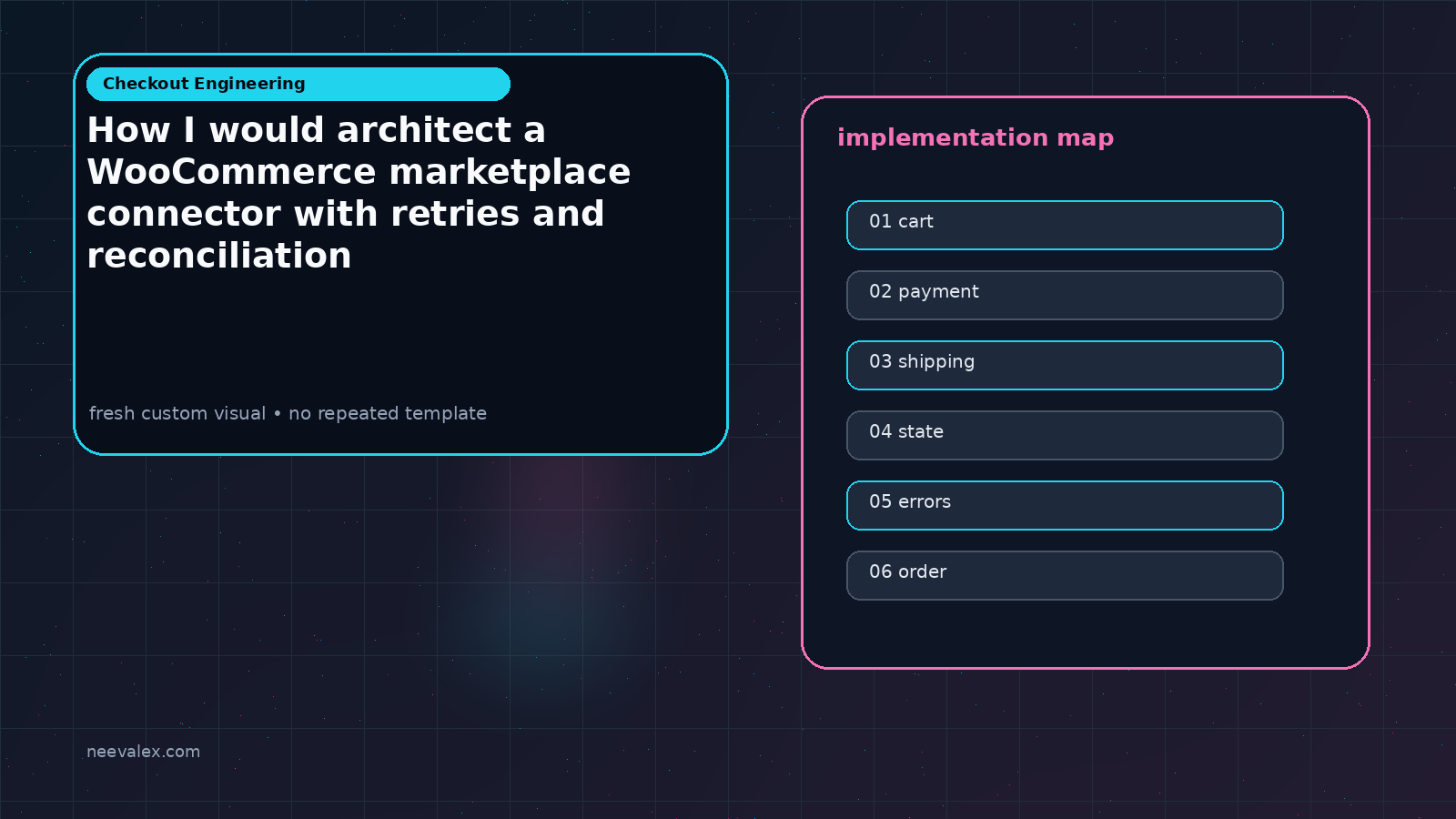Select the 06 order item
Image resolution: width=1456 pixels, height=819 pixels.
[x=1065, y=575]
